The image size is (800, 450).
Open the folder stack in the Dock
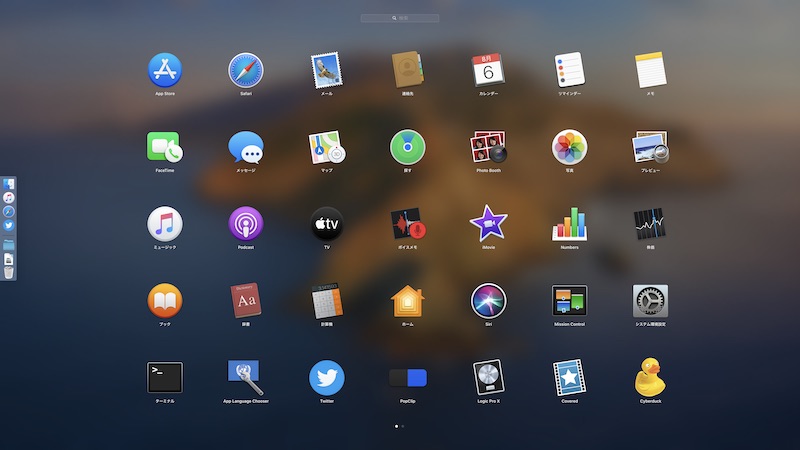[9, 245]
